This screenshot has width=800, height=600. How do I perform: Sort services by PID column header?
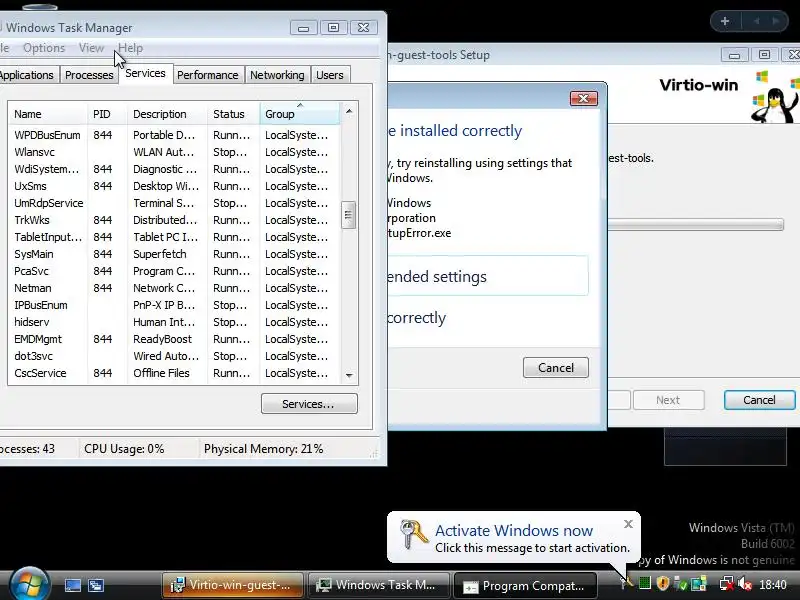point(107,114)
